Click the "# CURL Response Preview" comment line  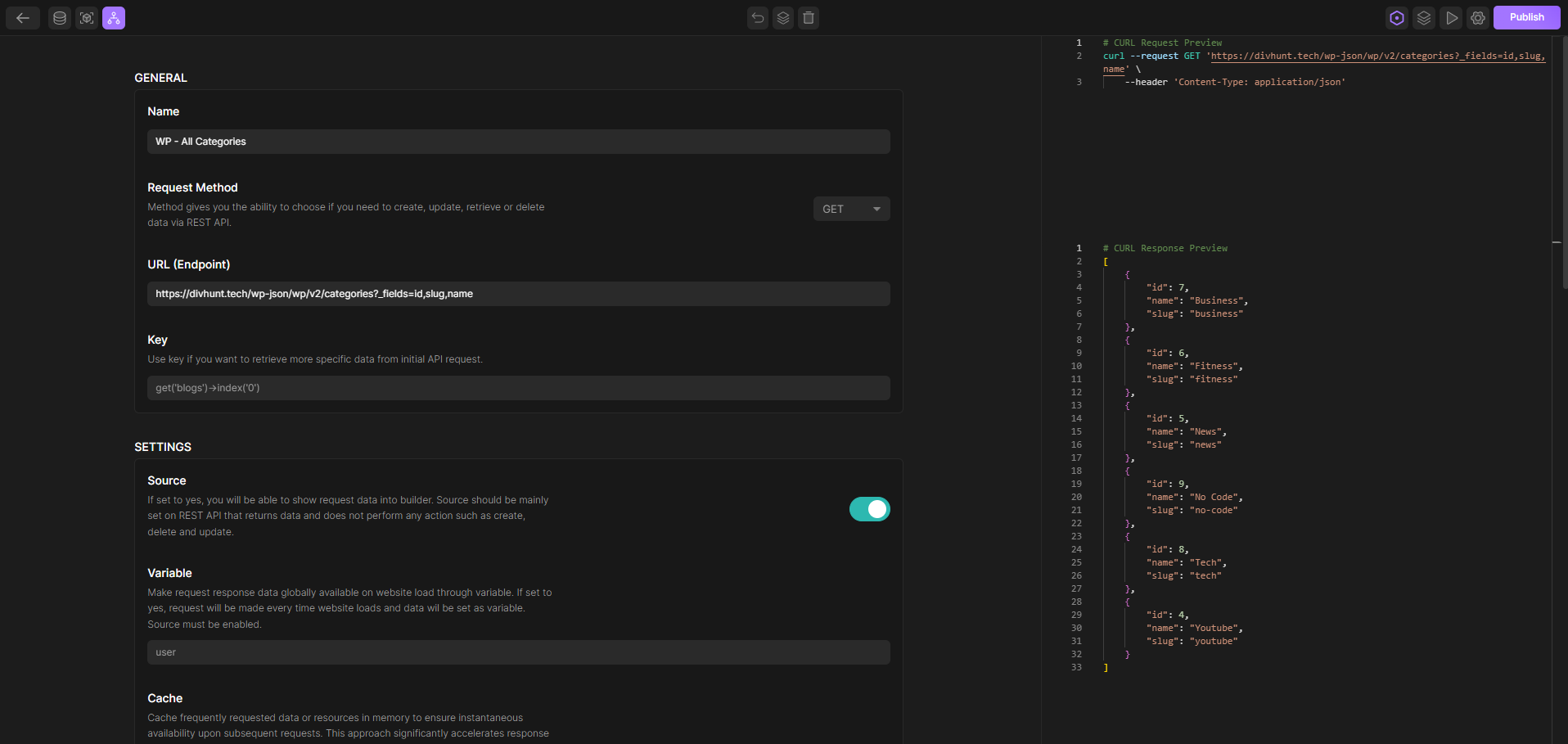pos(1165,249)
